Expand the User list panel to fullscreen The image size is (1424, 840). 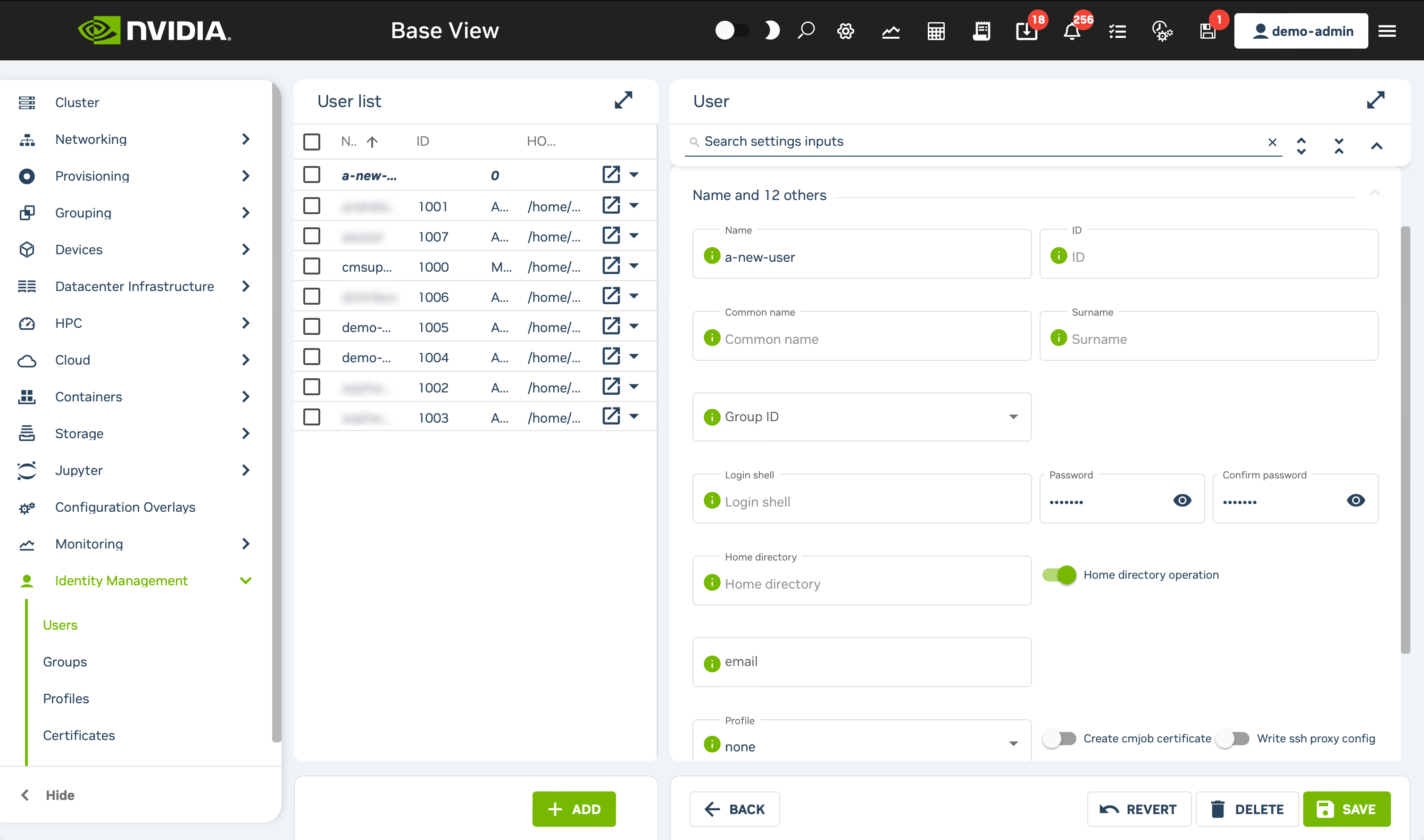[623, 101]
